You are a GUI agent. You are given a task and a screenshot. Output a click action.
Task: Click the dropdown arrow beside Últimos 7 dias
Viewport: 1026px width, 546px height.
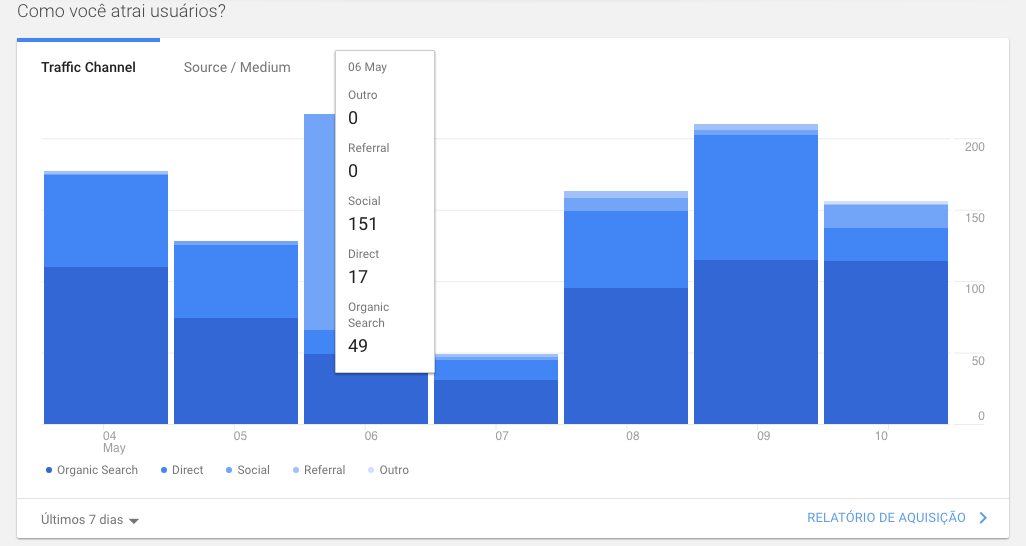click(x=134, y=520)
